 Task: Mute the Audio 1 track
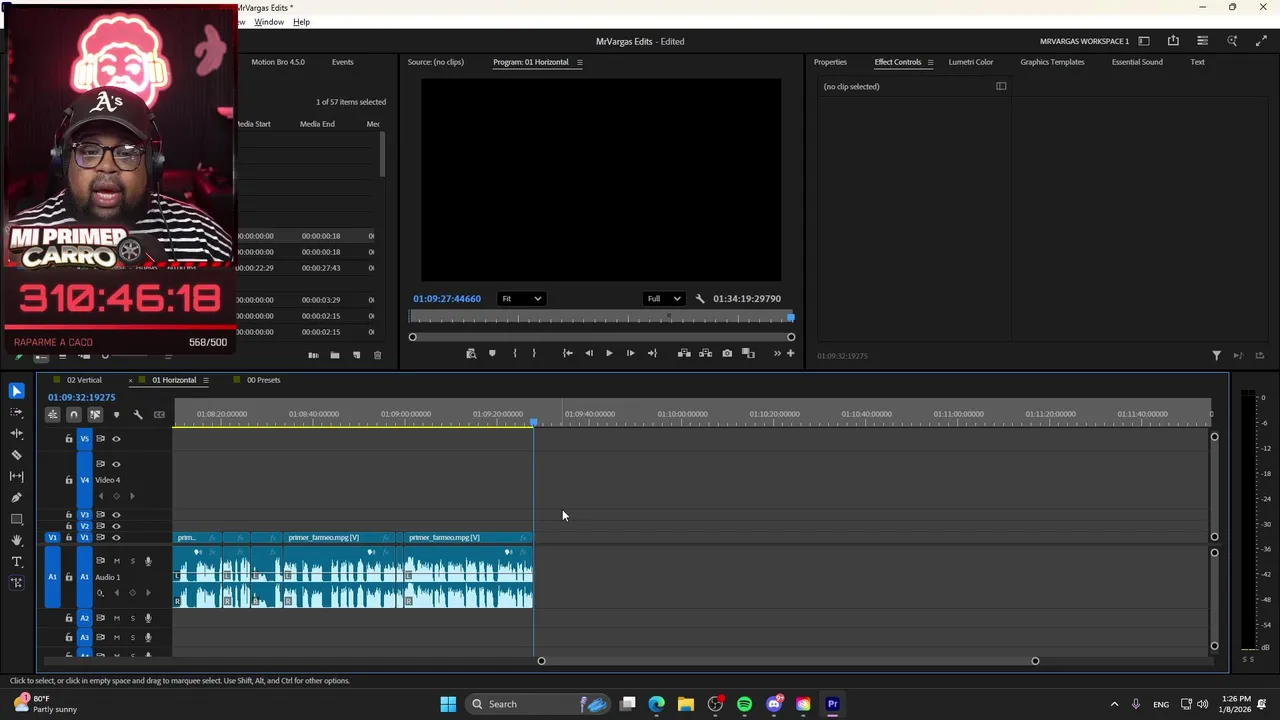tap(116, 561)
